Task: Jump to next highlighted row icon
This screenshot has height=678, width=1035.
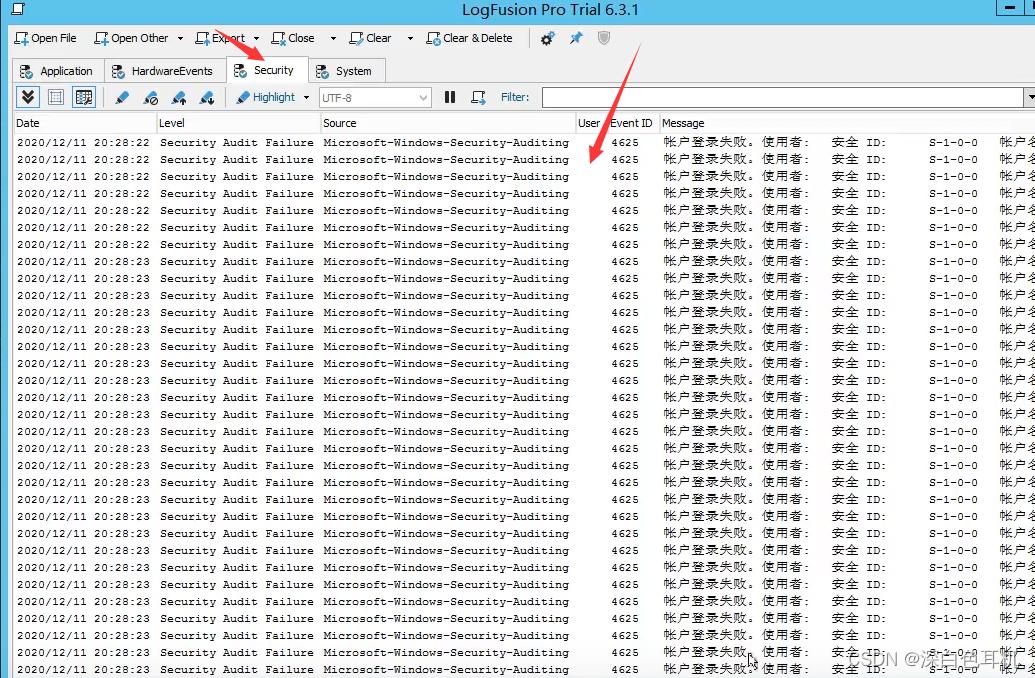Action: (206, 97)
